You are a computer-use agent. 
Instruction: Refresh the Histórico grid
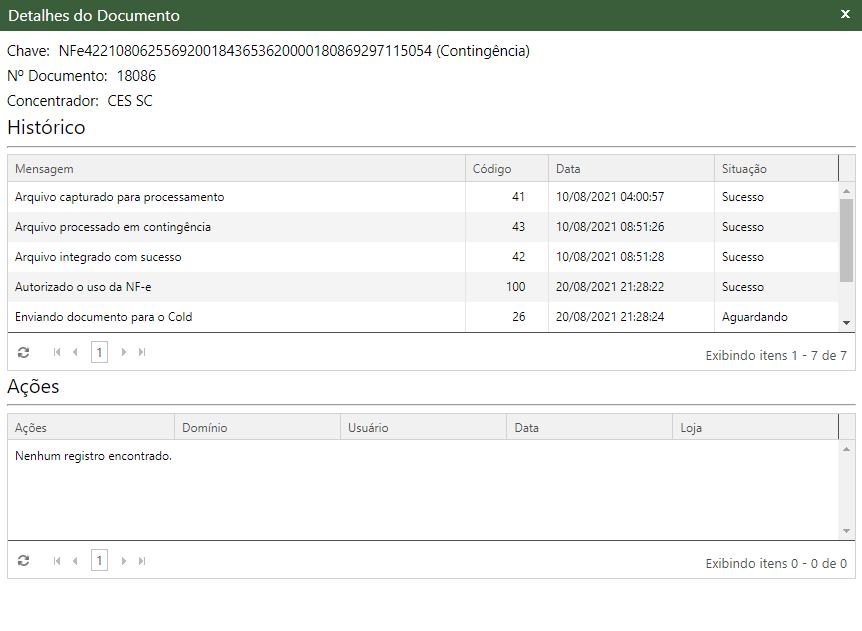(24, 352)
